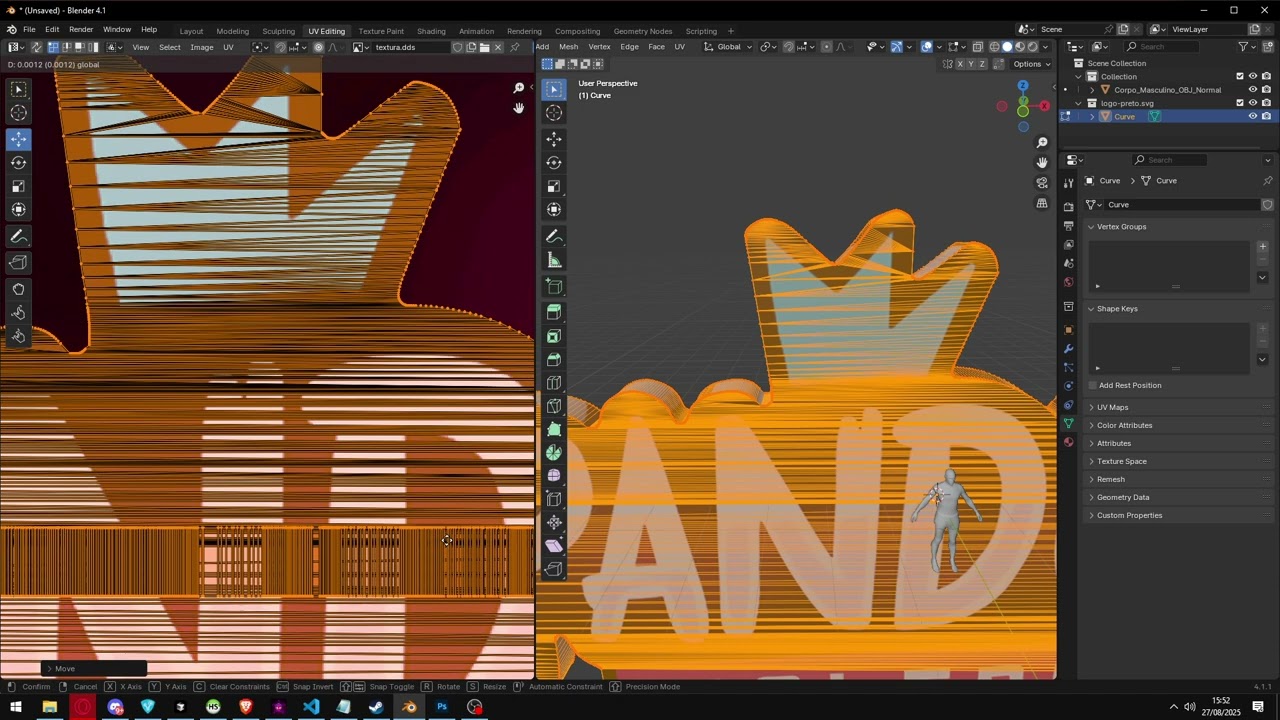This screenshot has height=720, width=1280.
Task: Select the Rotate tool in the UV editor toolbar
Action: coord(19,162)
